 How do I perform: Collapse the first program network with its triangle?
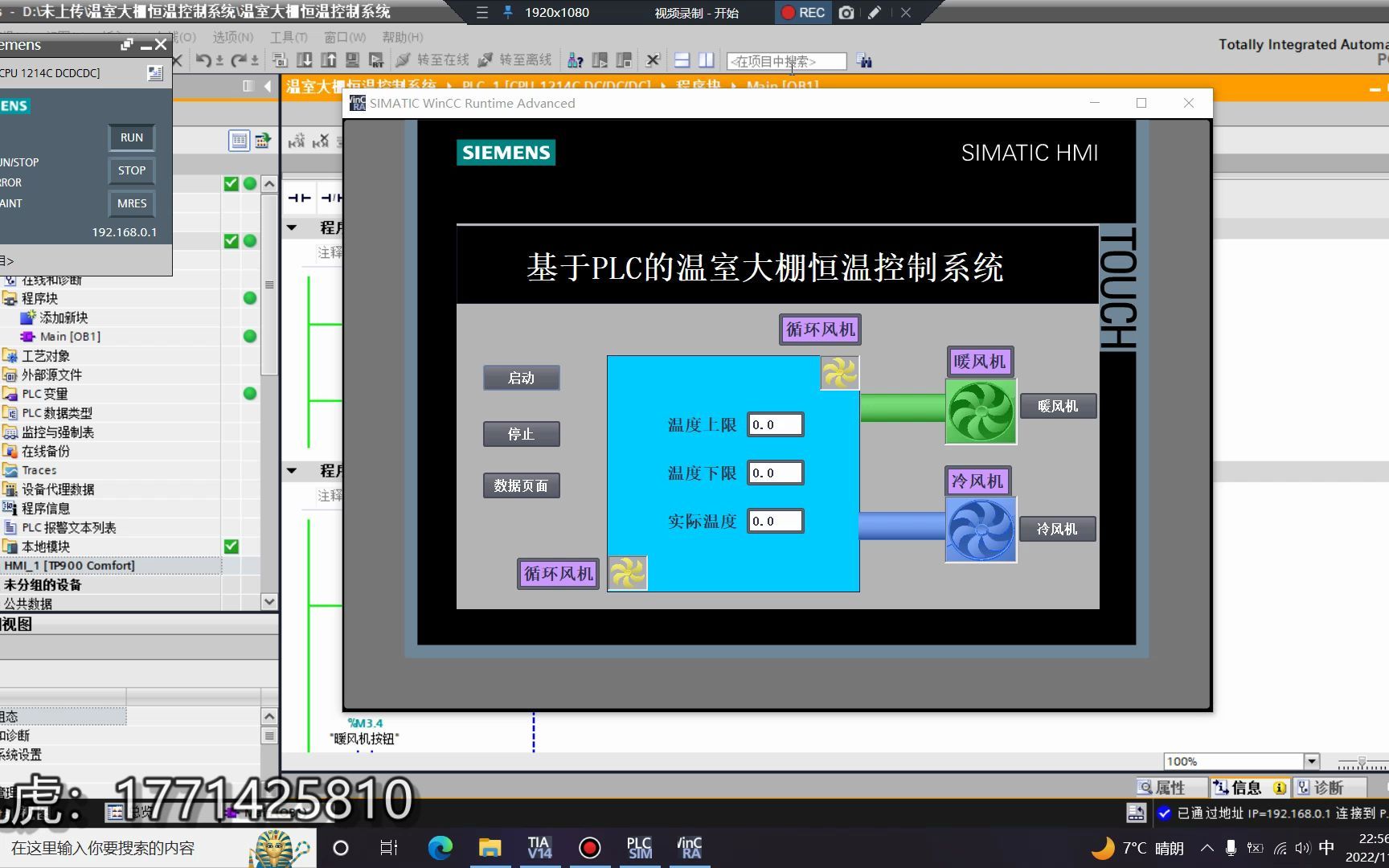click(292, 227)
